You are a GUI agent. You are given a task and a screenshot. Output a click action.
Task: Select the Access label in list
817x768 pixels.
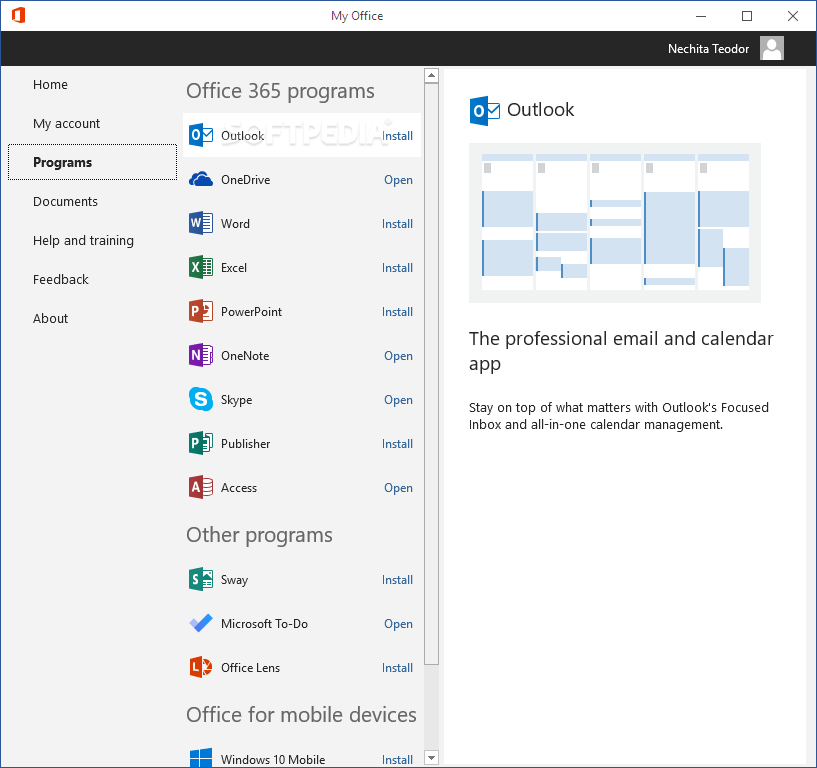click(239, 488)
